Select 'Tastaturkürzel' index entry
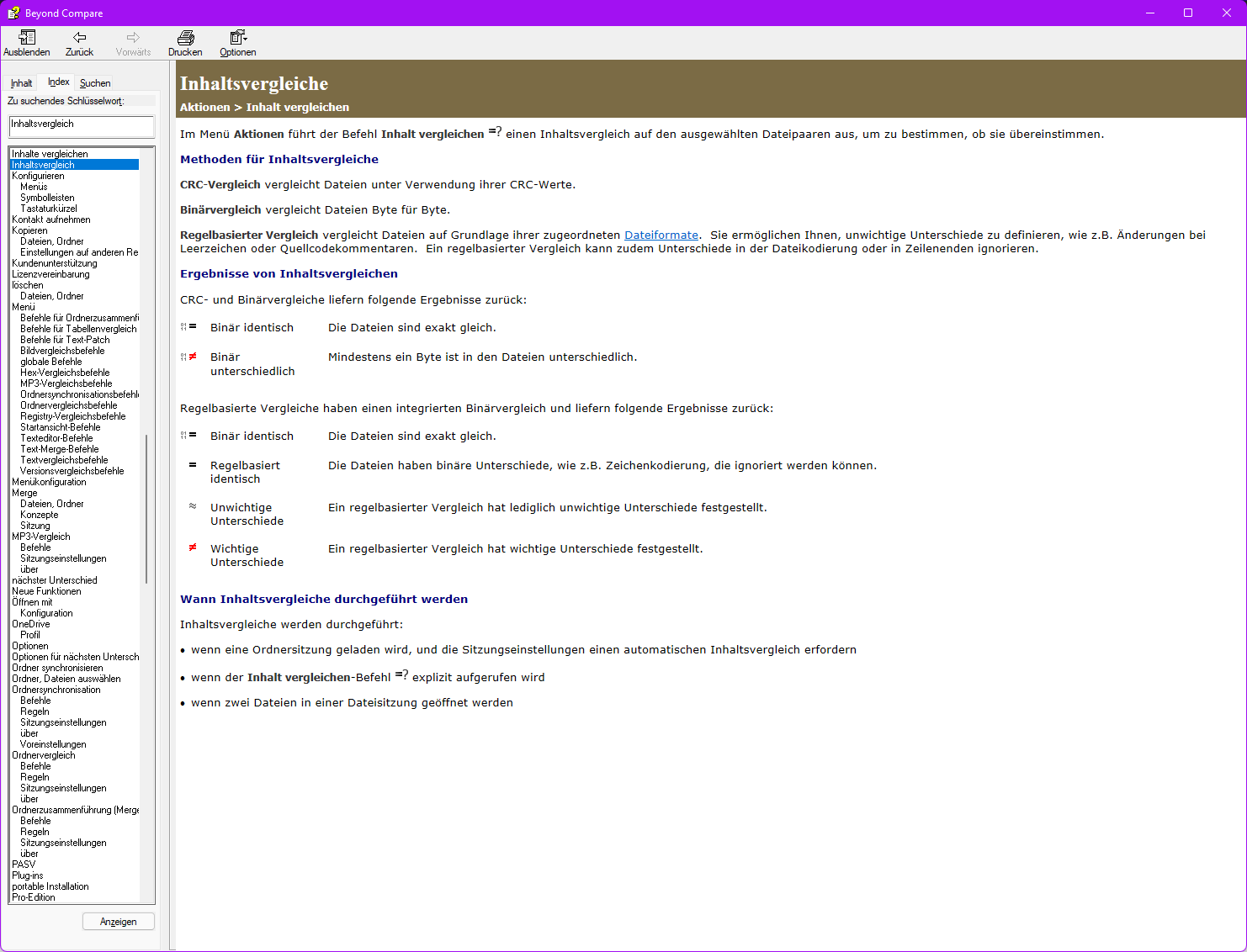 [49, 209]
